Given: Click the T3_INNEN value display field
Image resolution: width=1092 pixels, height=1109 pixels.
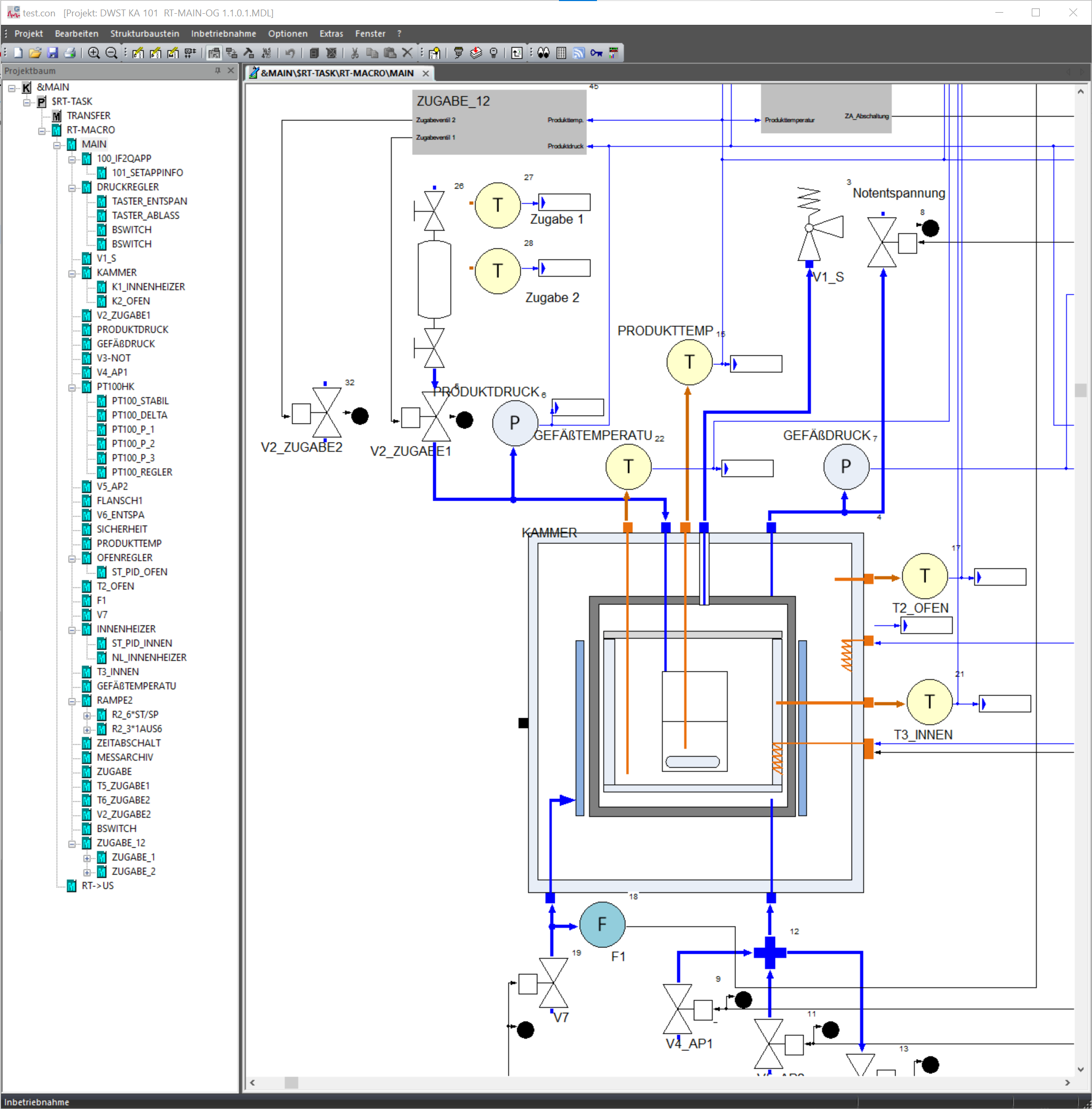Looking at the screenshot, I should pyautogui.click(x=1005, y=703).
